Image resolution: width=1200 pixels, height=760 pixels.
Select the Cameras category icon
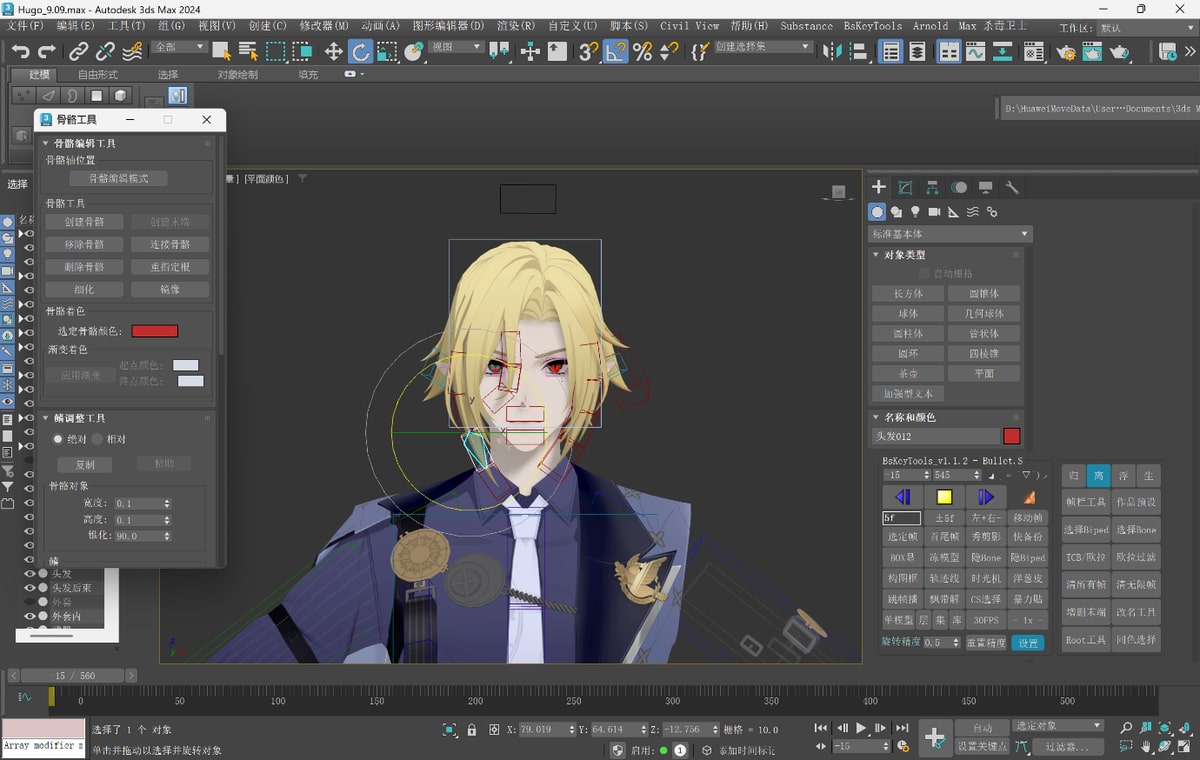[x=934, y=212]
